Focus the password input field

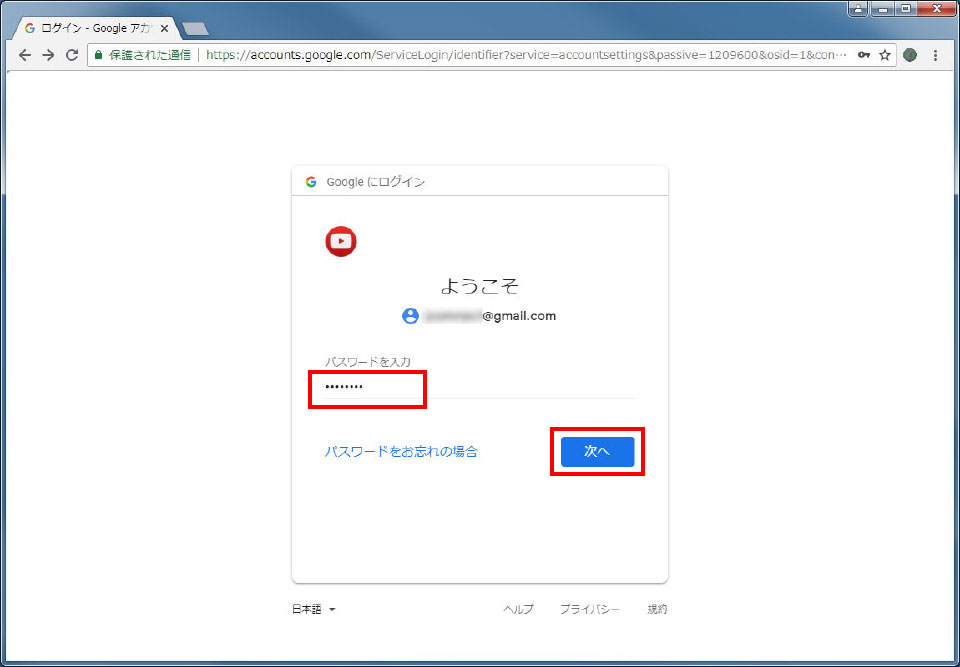click(479, 387)
